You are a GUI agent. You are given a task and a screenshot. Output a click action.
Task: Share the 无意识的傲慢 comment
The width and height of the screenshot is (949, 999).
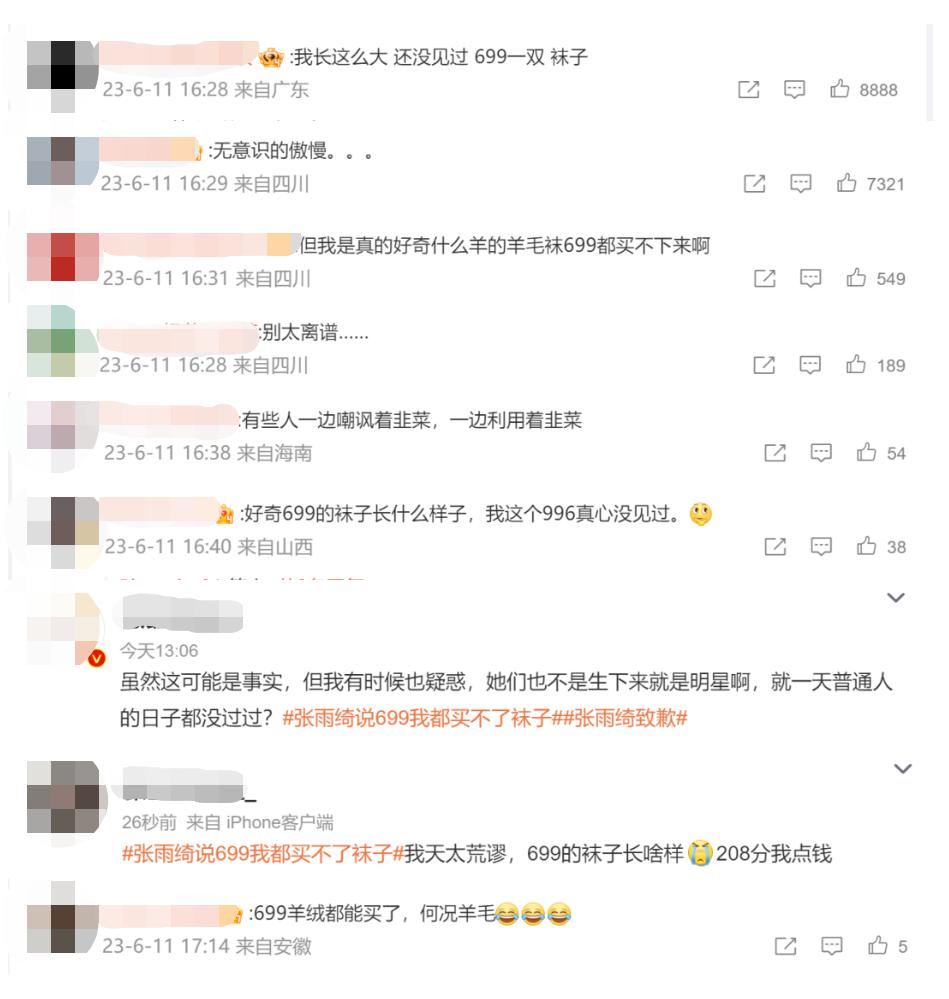pyautogui.click(x=754, y=183)
